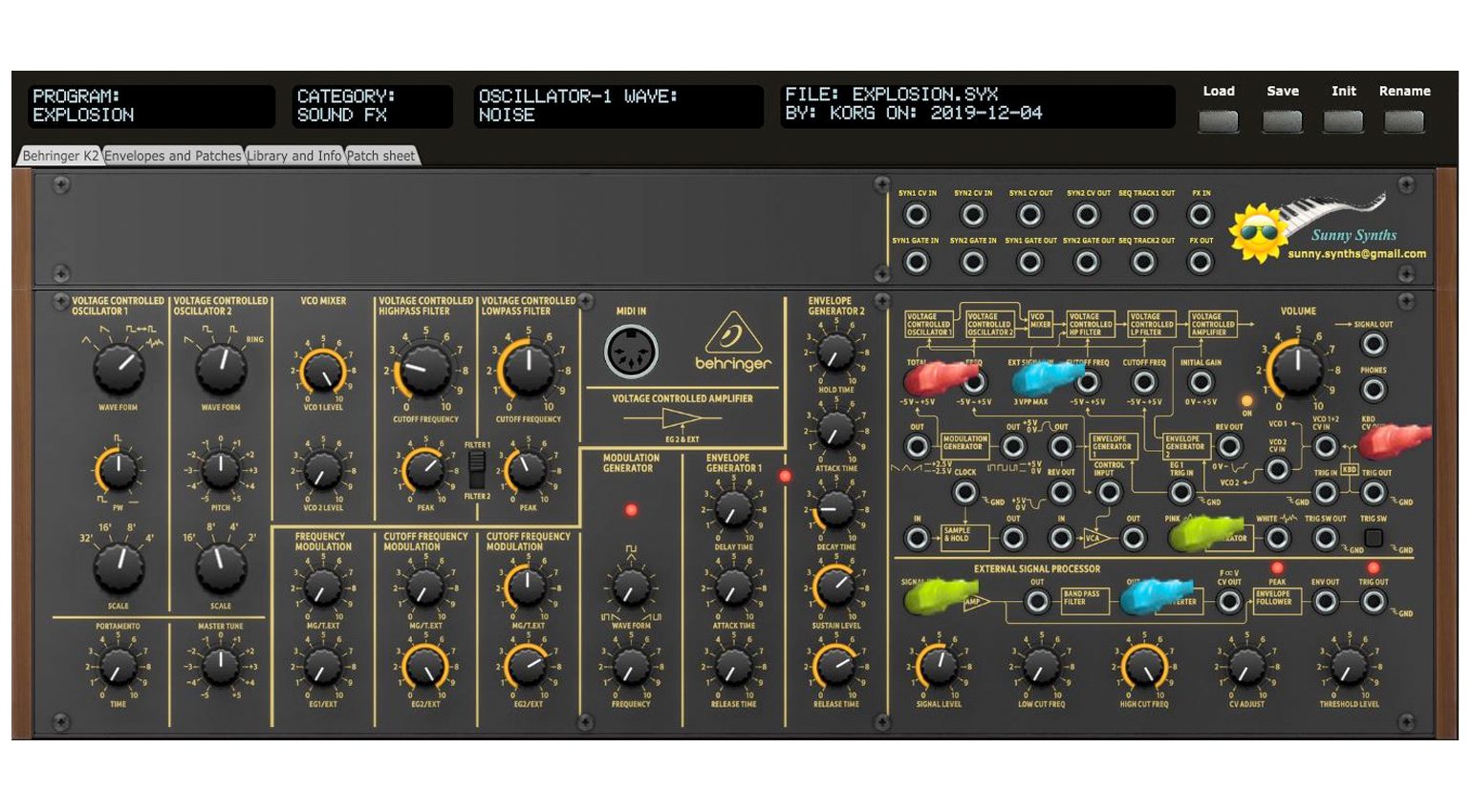Click the VCA OUT patch jack
Screen dimensions: 1472x812
click(x=1133, y=539)
